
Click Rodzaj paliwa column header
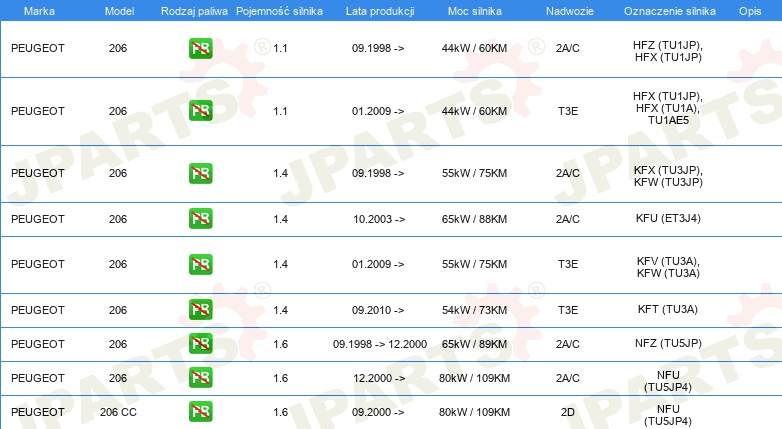(x=194, y=11)
